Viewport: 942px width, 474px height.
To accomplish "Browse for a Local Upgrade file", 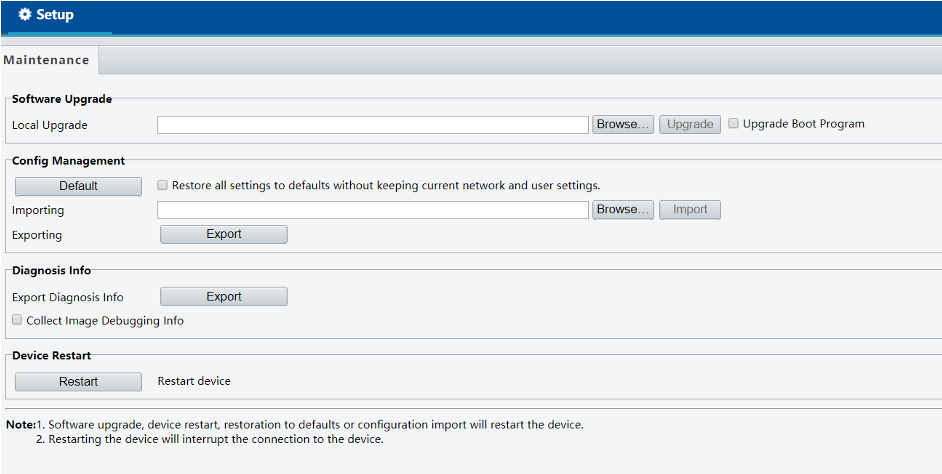I will 623,124.
